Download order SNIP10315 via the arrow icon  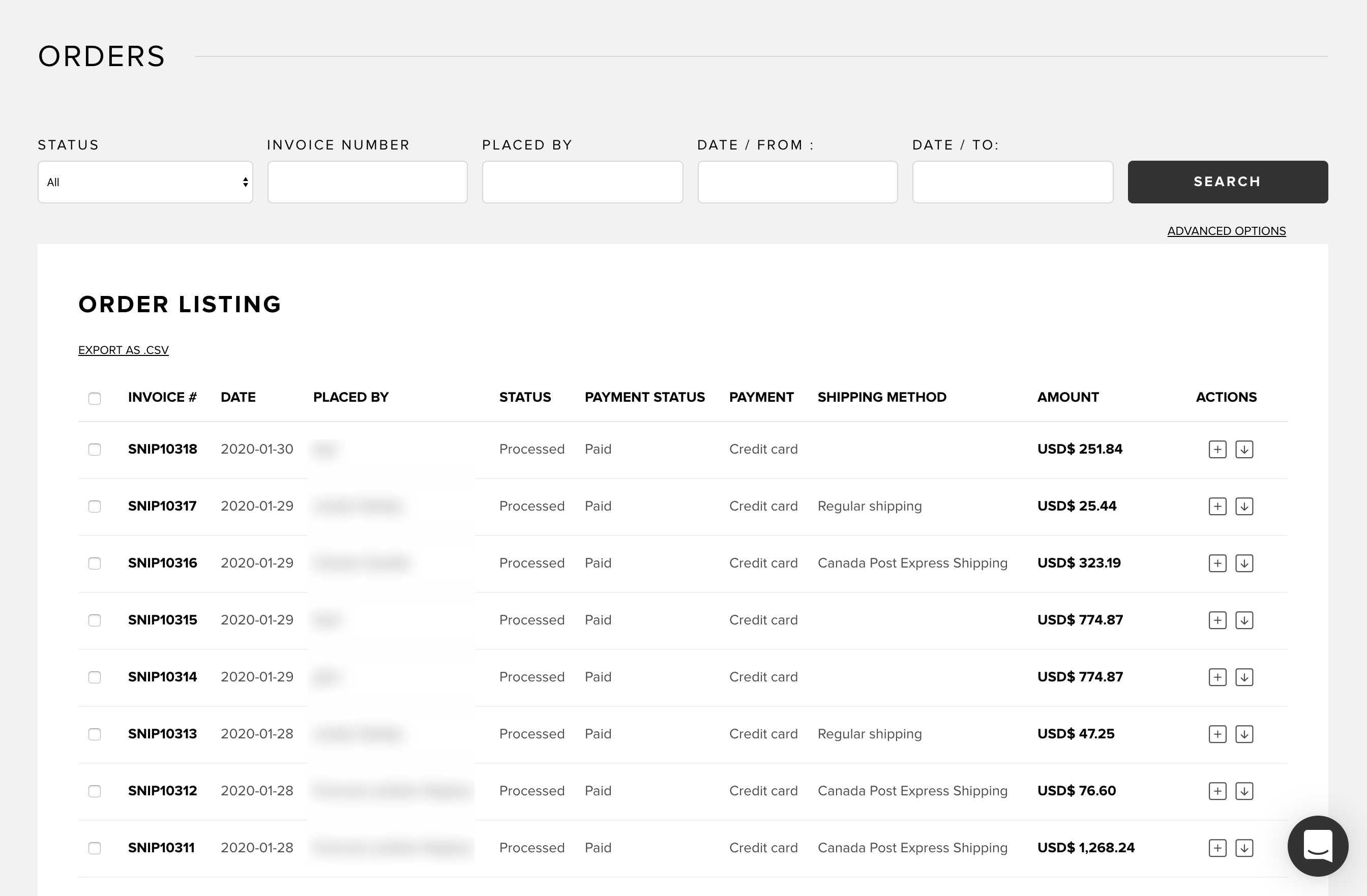click(x=1244, y=620)
